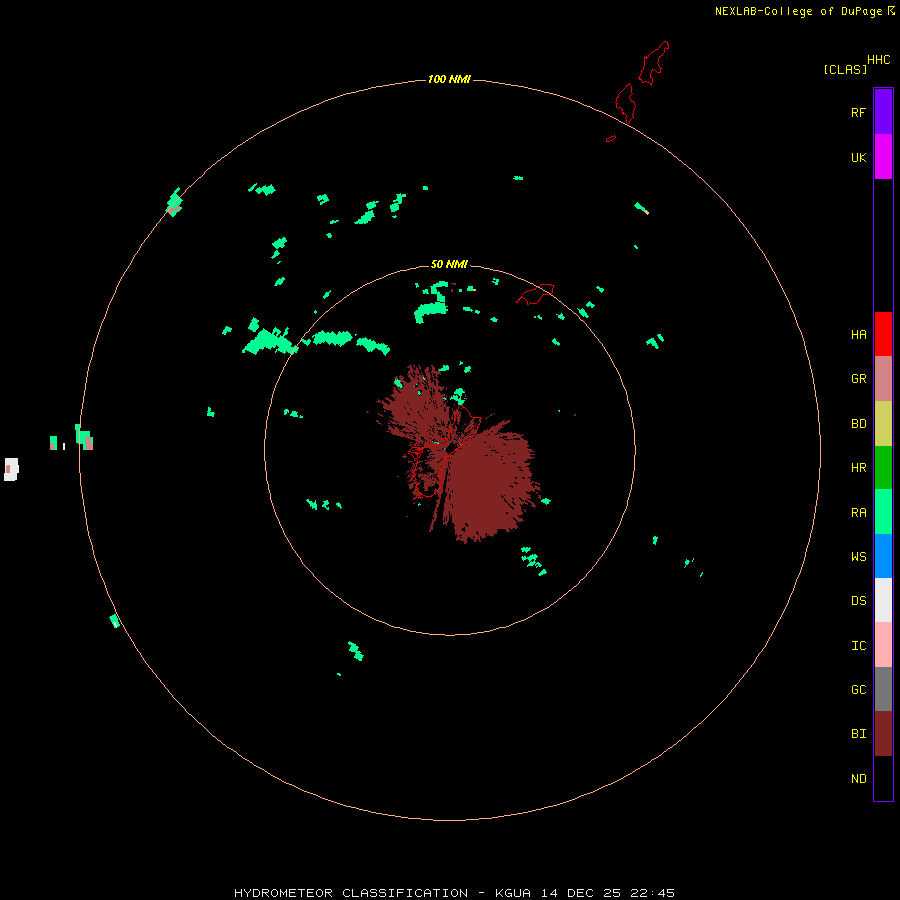
Task: Click the 50 NMI range ring label
Action: point(449,264)
